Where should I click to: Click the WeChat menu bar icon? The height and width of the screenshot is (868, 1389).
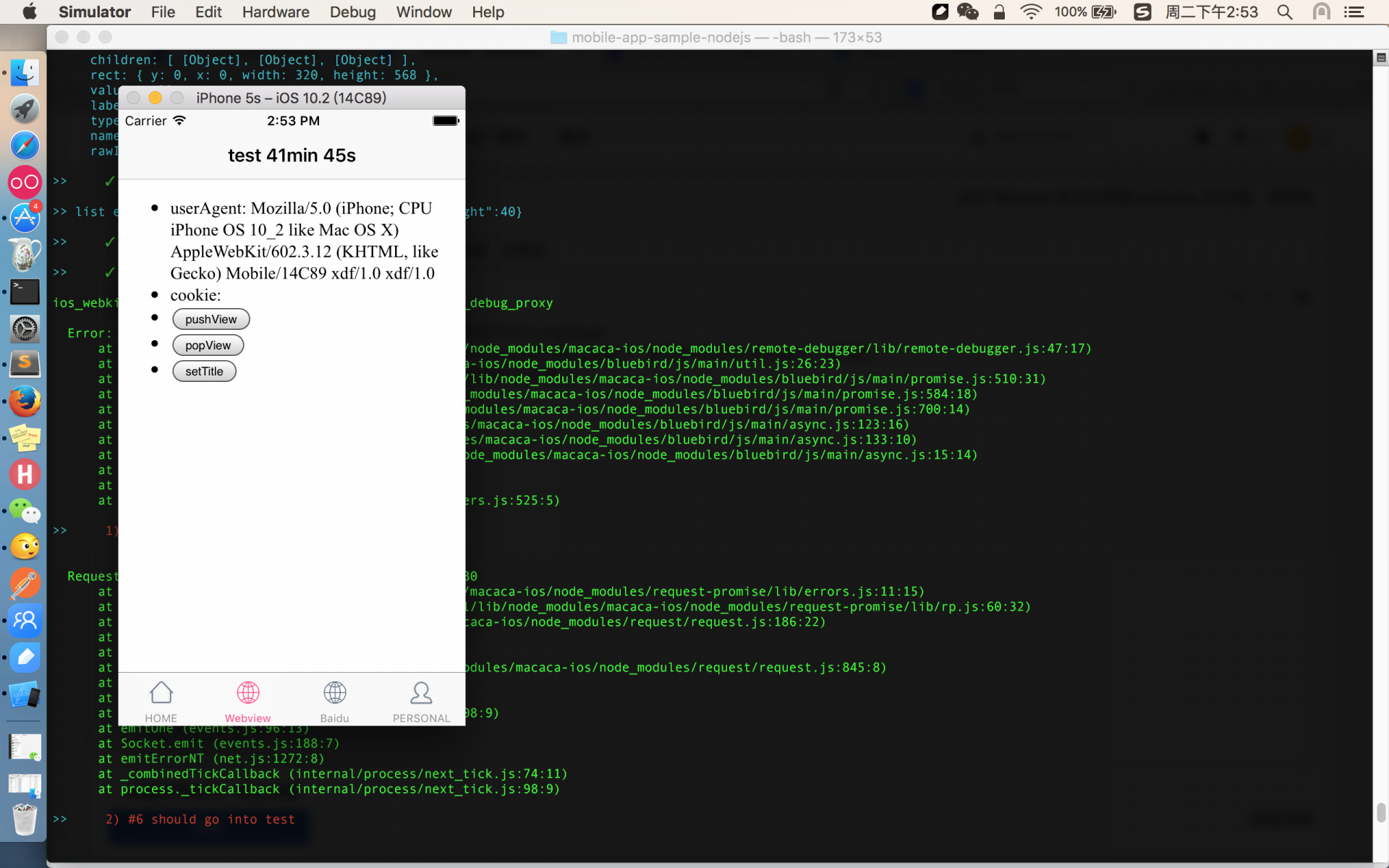[967, 12]
